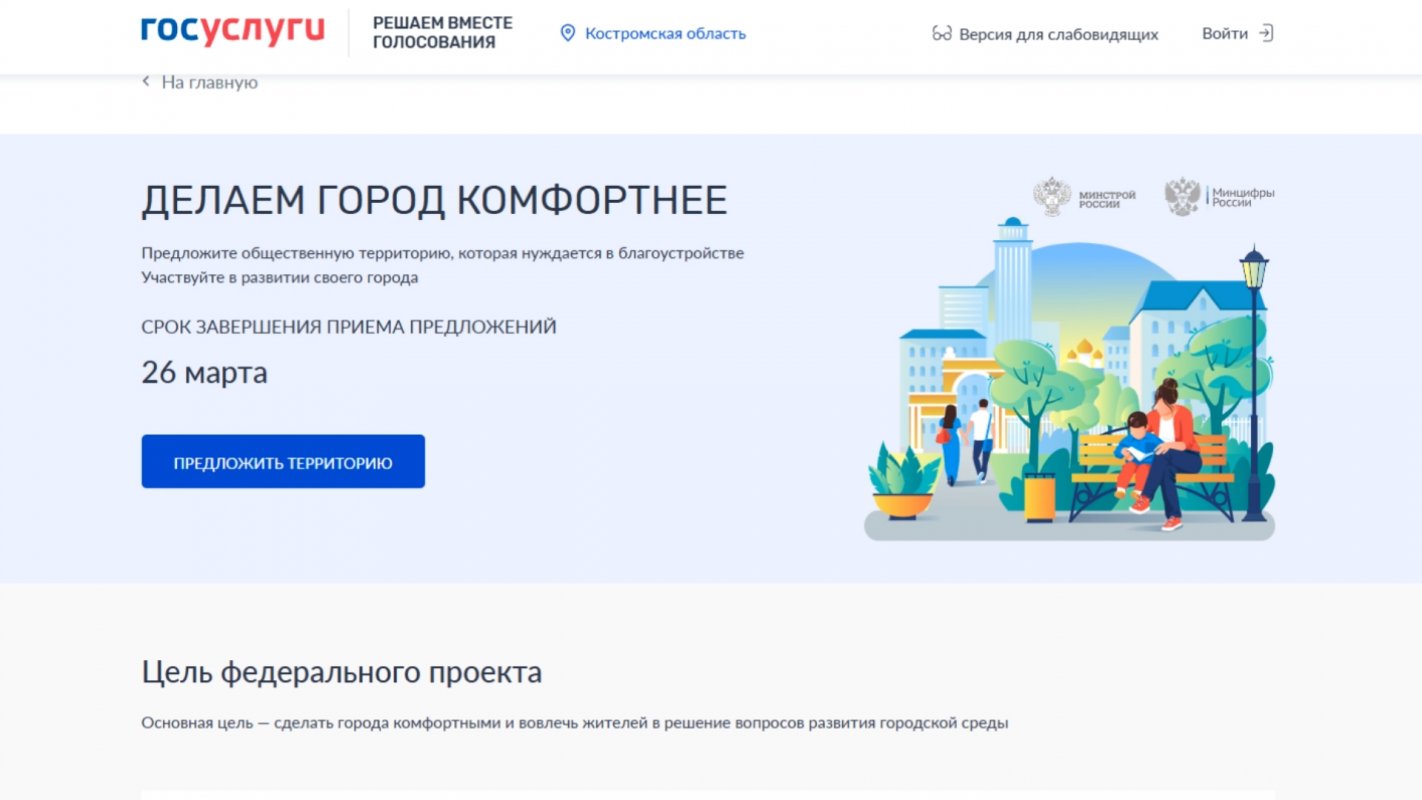Click the Цель федерального проекта heading
The image size is (1422, 800).
[x=343, y=672]
